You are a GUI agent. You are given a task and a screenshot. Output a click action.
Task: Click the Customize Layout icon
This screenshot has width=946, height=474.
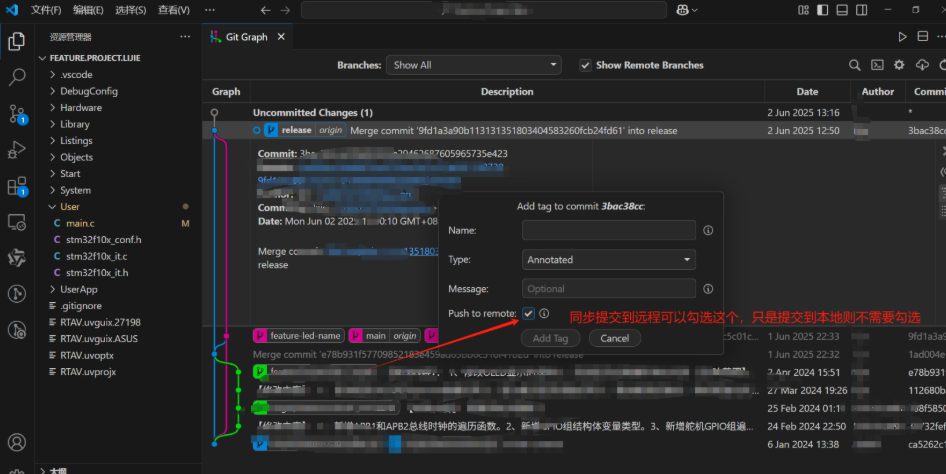tap(803, 10)
